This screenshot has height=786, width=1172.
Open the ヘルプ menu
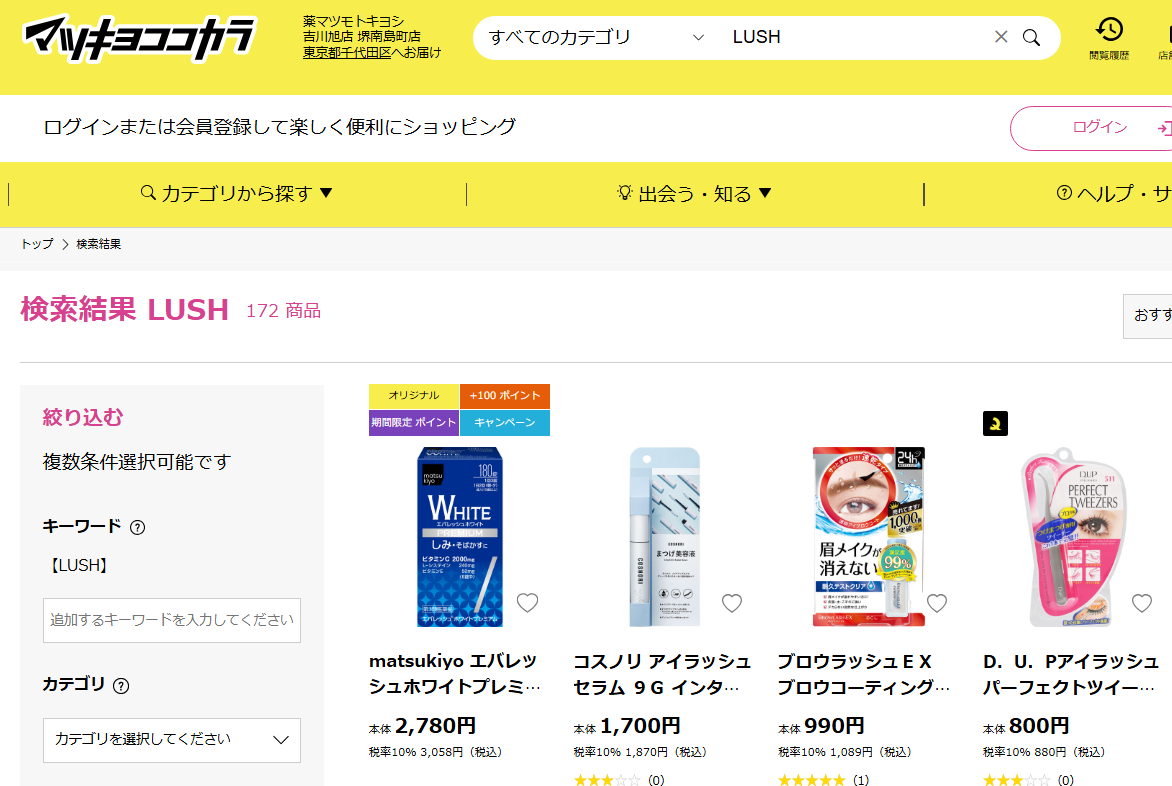click(x=1114, y=194)
